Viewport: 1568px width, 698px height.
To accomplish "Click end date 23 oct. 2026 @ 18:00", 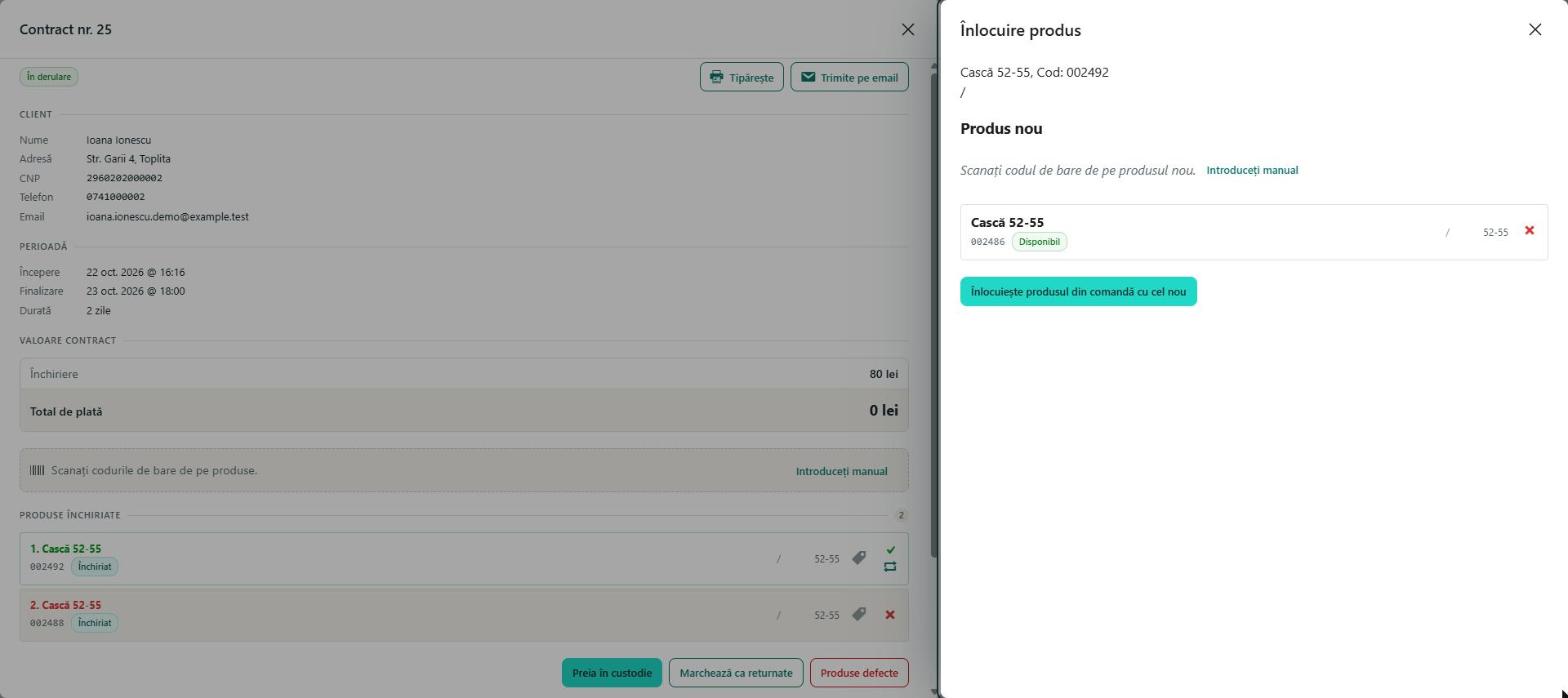I will tap(135, 291).
